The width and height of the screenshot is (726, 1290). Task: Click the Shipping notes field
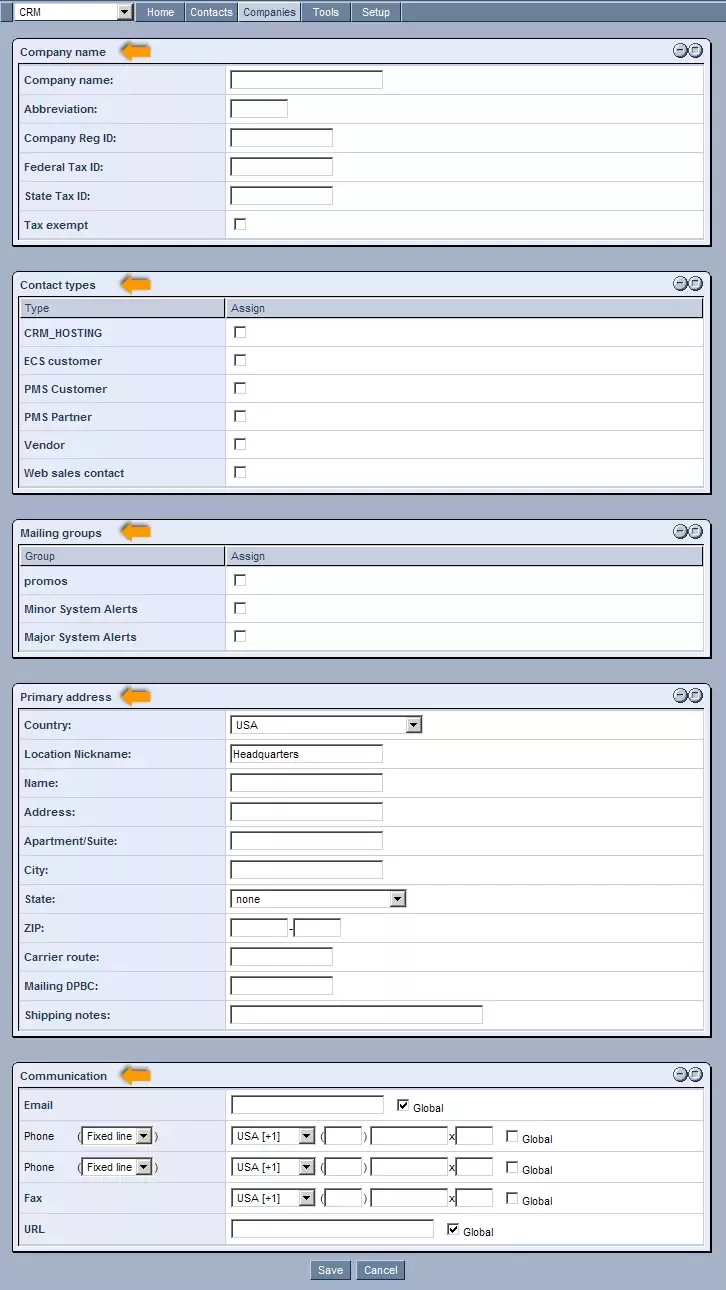click(357, 1015)
